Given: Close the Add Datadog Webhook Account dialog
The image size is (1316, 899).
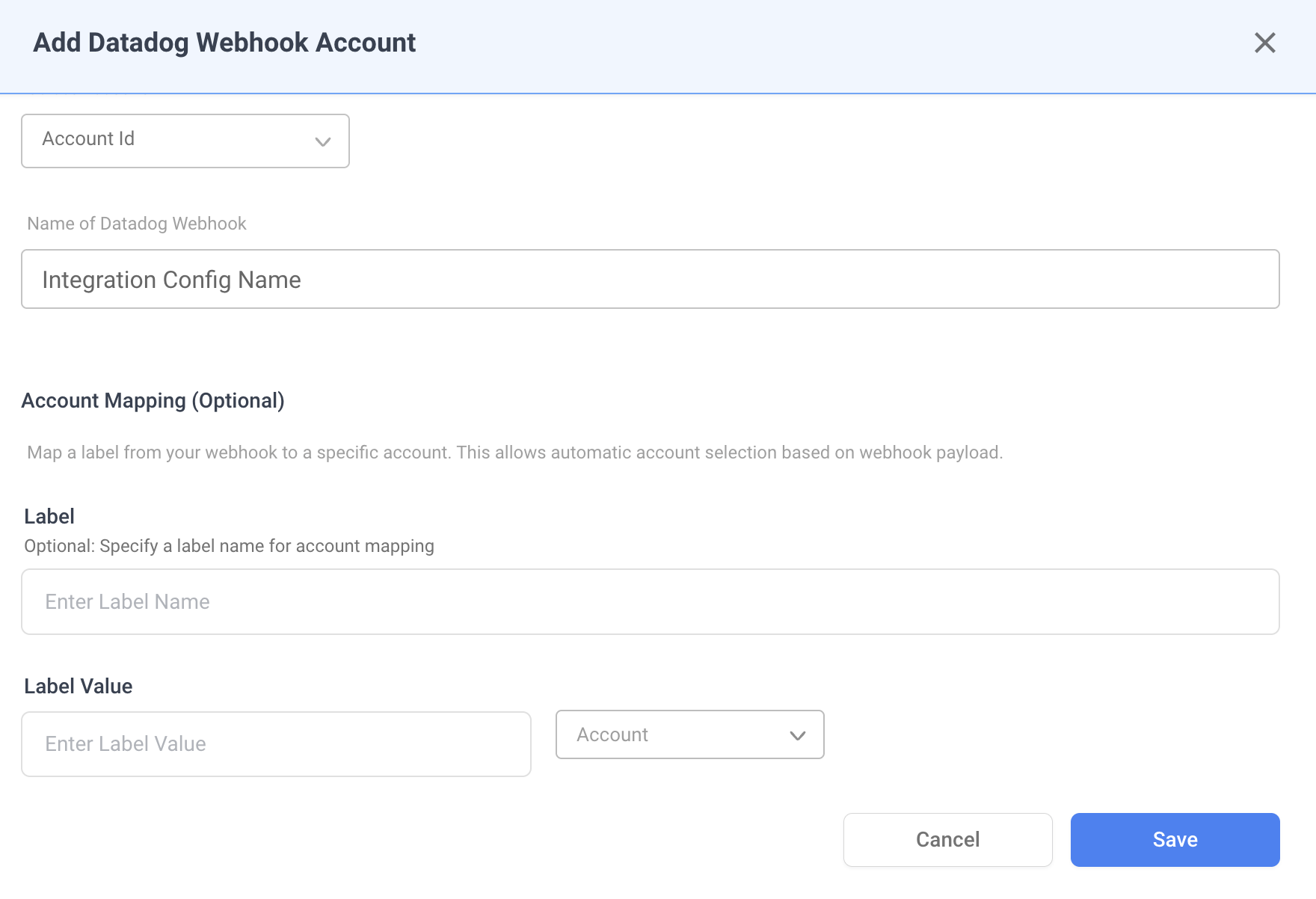Looking at the screenshot, I should pyautogui.click(x=1265, y=43).
